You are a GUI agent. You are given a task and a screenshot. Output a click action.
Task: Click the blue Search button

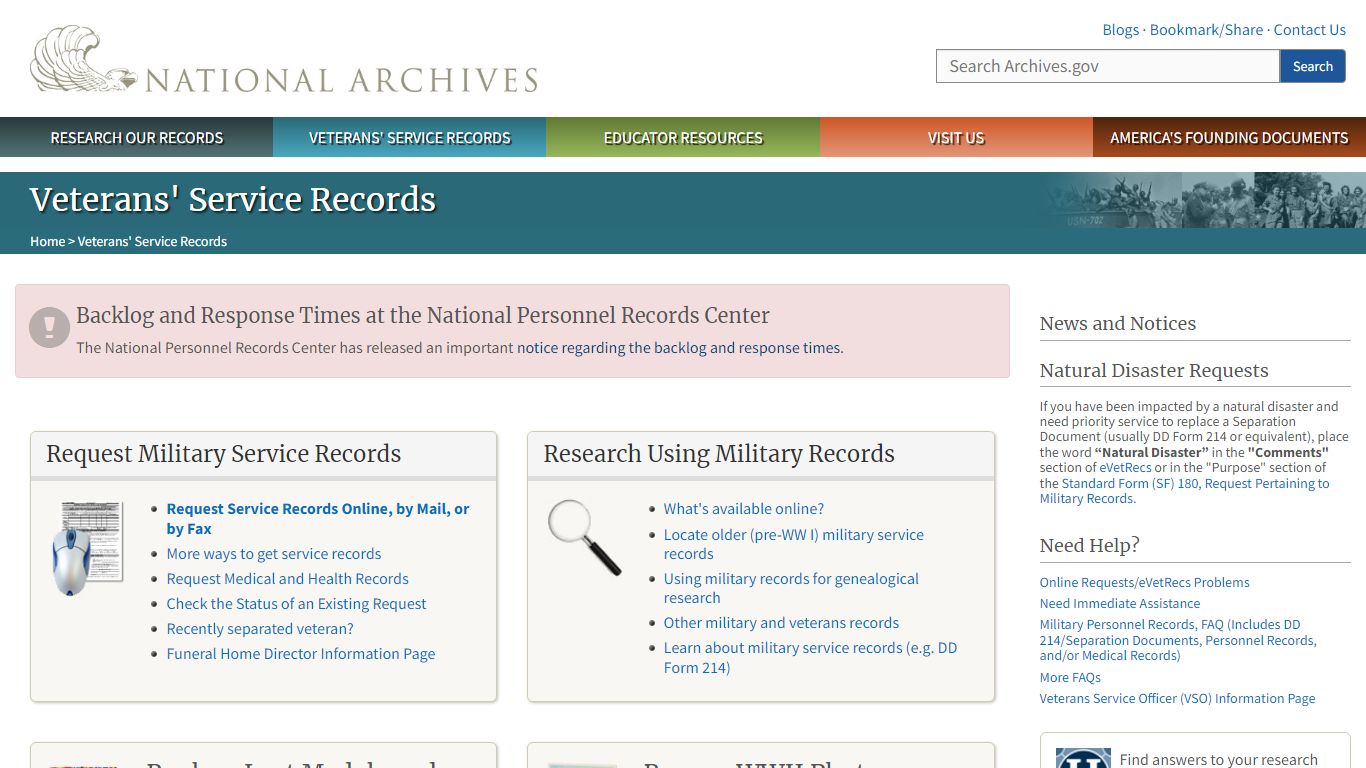(x=1313, y=66)
